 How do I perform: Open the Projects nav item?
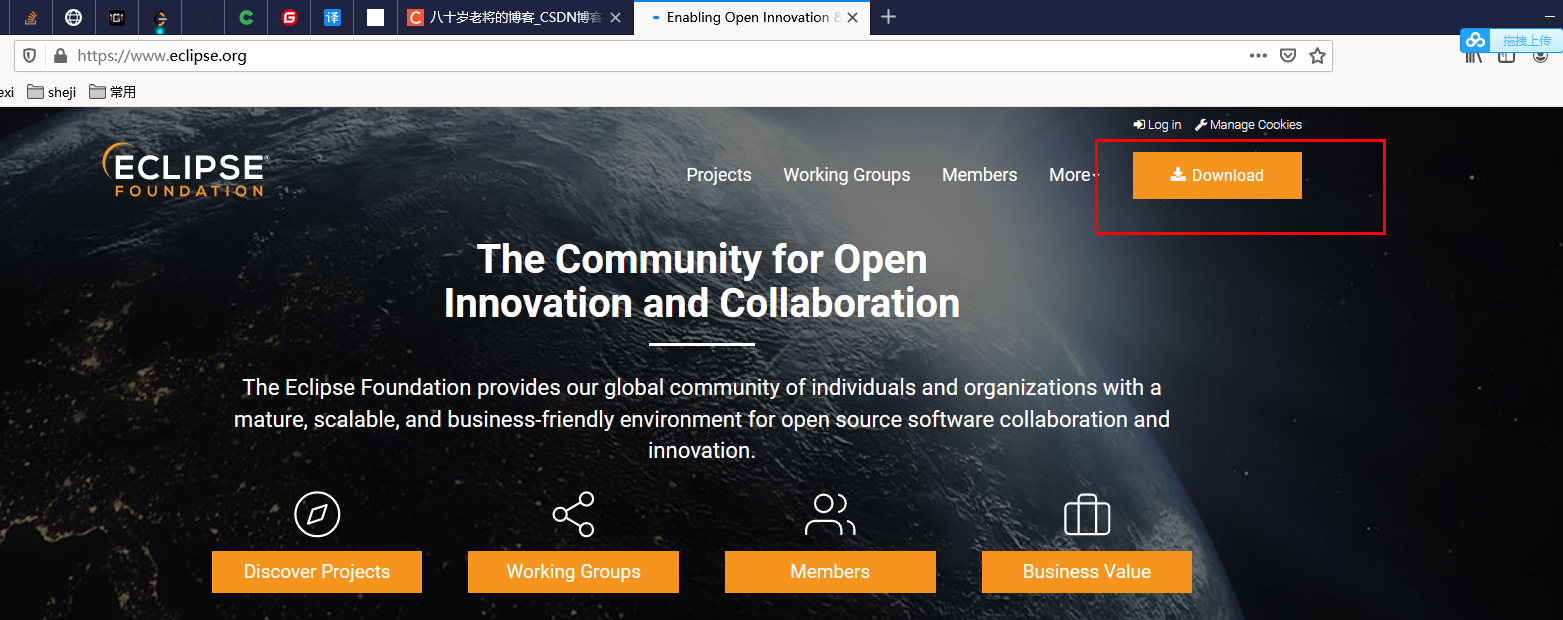click(x=719, y=175)
